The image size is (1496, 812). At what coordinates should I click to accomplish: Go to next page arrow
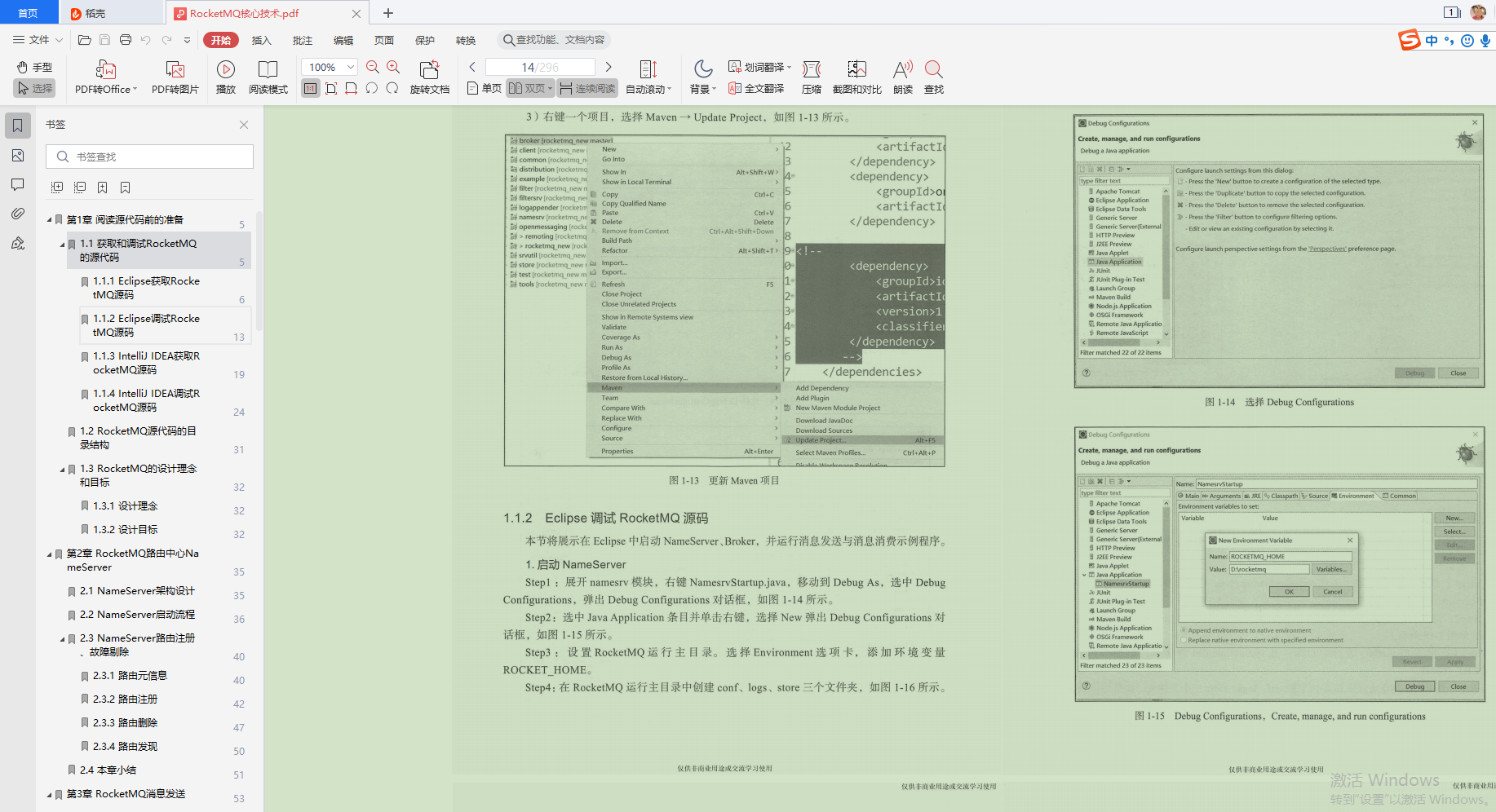pyautogui.click(x=609, y=67)
